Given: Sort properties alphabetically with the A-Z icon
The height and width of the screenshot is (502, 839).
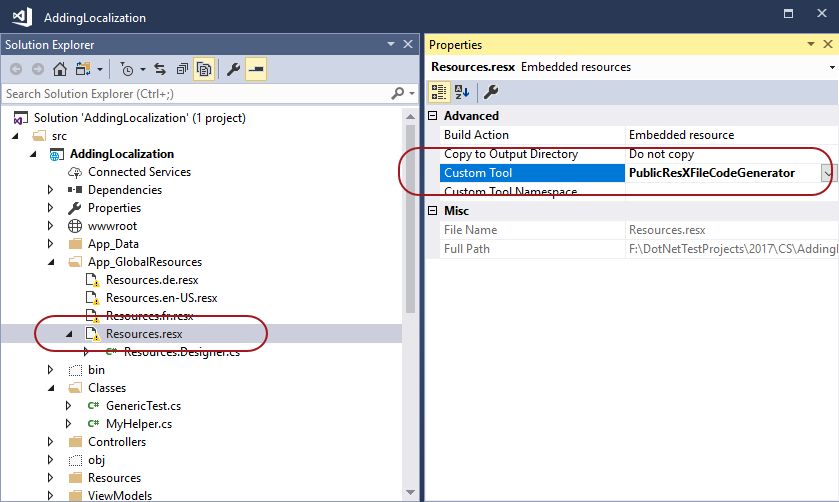Looking at the screenshot, I should 462,92.
